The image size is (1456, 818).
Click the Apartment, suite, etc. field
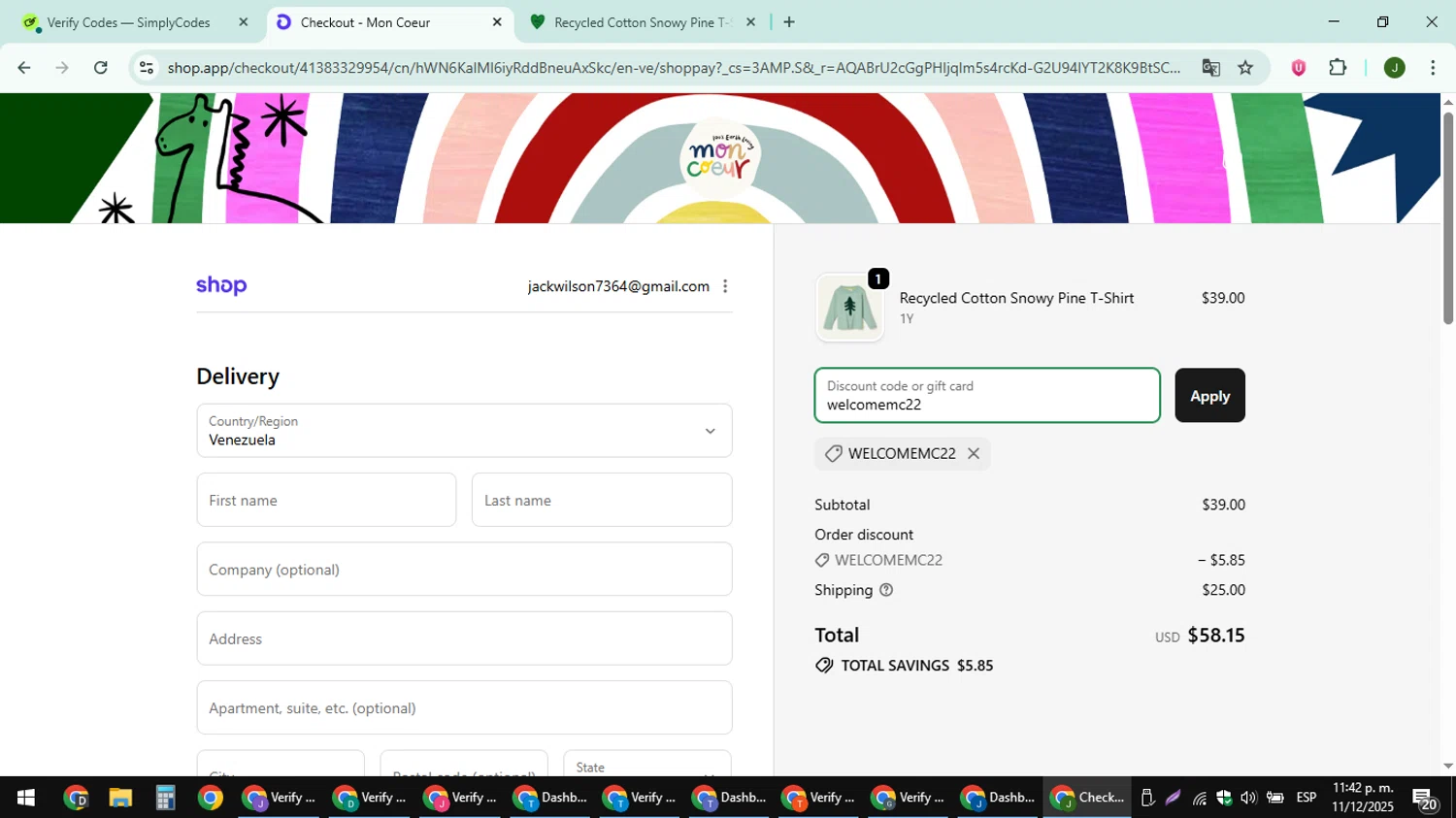tap(464, 707)
